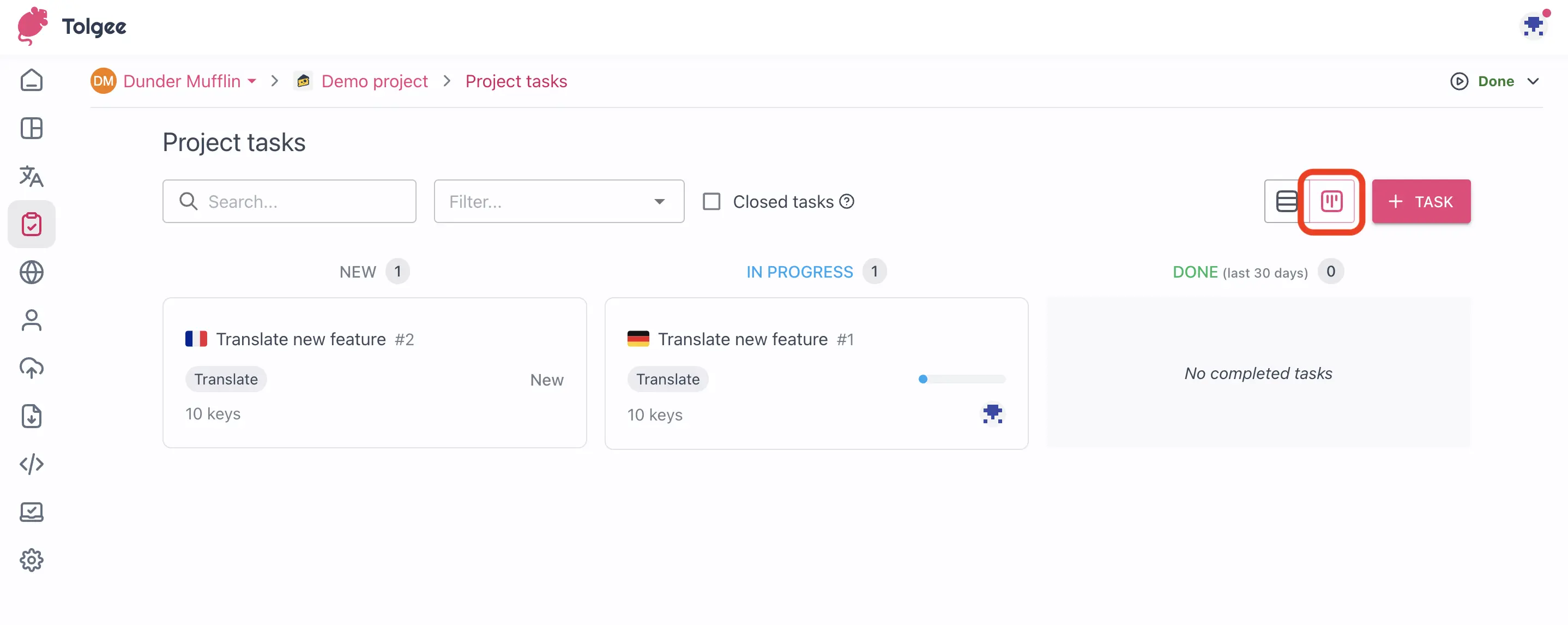Image resolution: width=1568 pixels, height=625 pixels.
Task: Click the + TASK button
Action: click(1421, 201)
